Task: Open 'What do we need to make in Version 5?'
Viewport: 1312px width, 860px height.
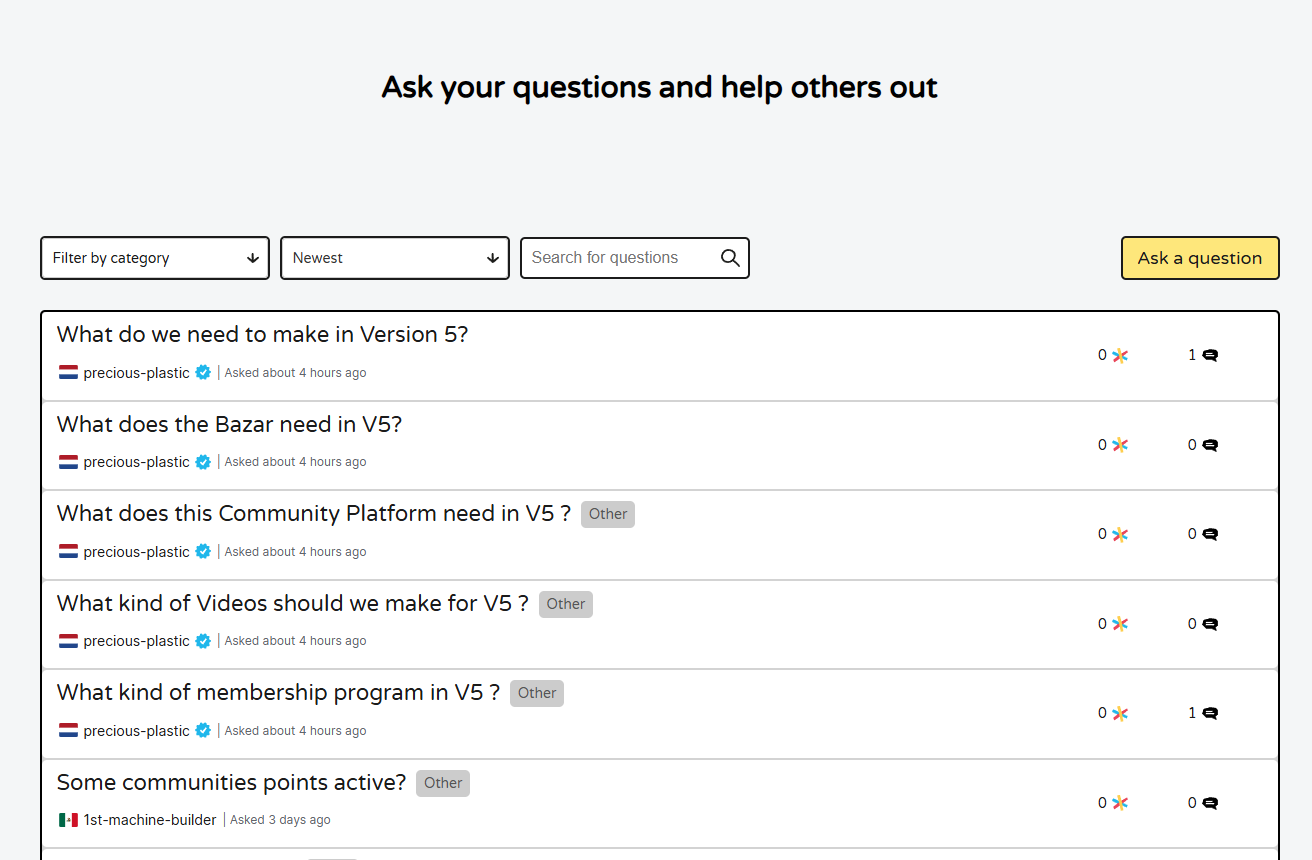Action: tap(262, 335)
